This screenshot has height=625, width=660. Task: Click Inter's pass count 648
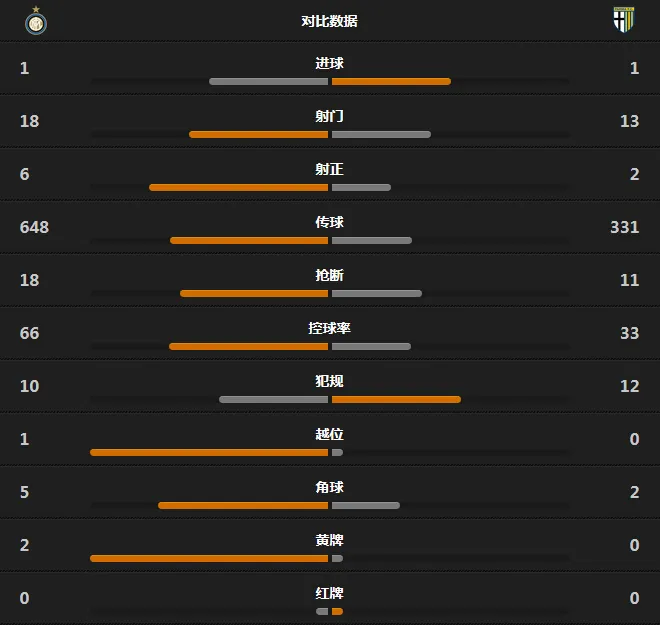point(35,227)
